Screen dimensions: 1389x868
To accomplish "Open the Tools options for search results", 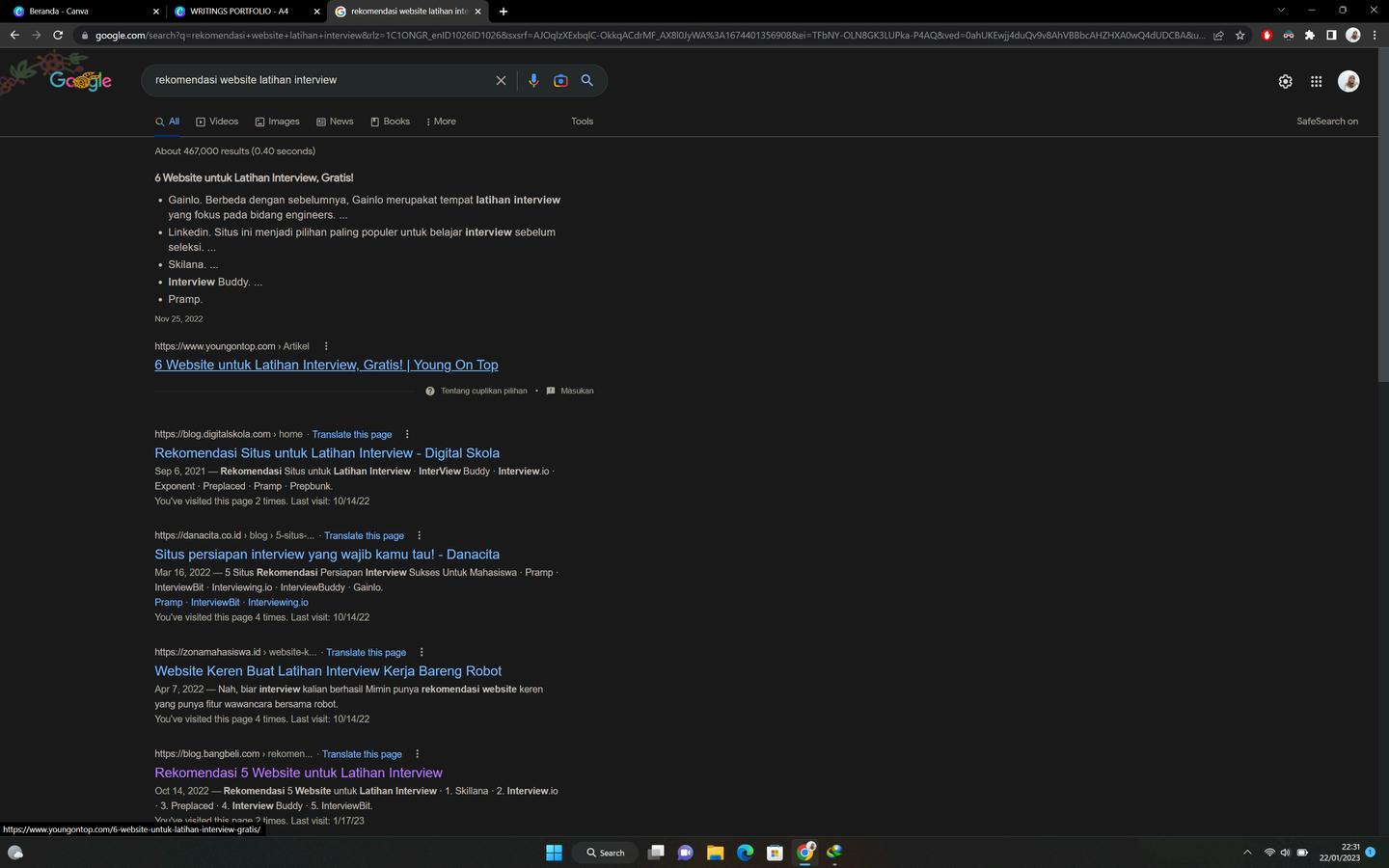I will point(582,122).
